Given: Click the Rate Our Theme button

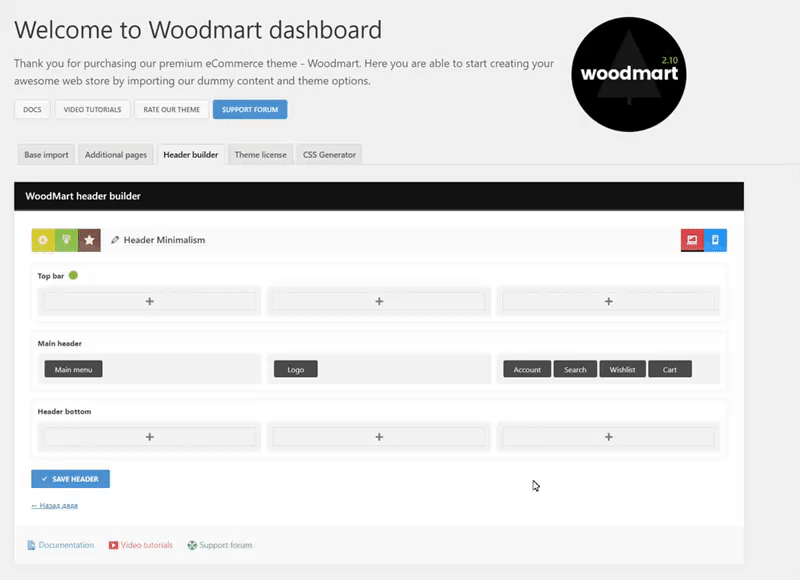Looking at the screenshot, I should tap(171, 110).
